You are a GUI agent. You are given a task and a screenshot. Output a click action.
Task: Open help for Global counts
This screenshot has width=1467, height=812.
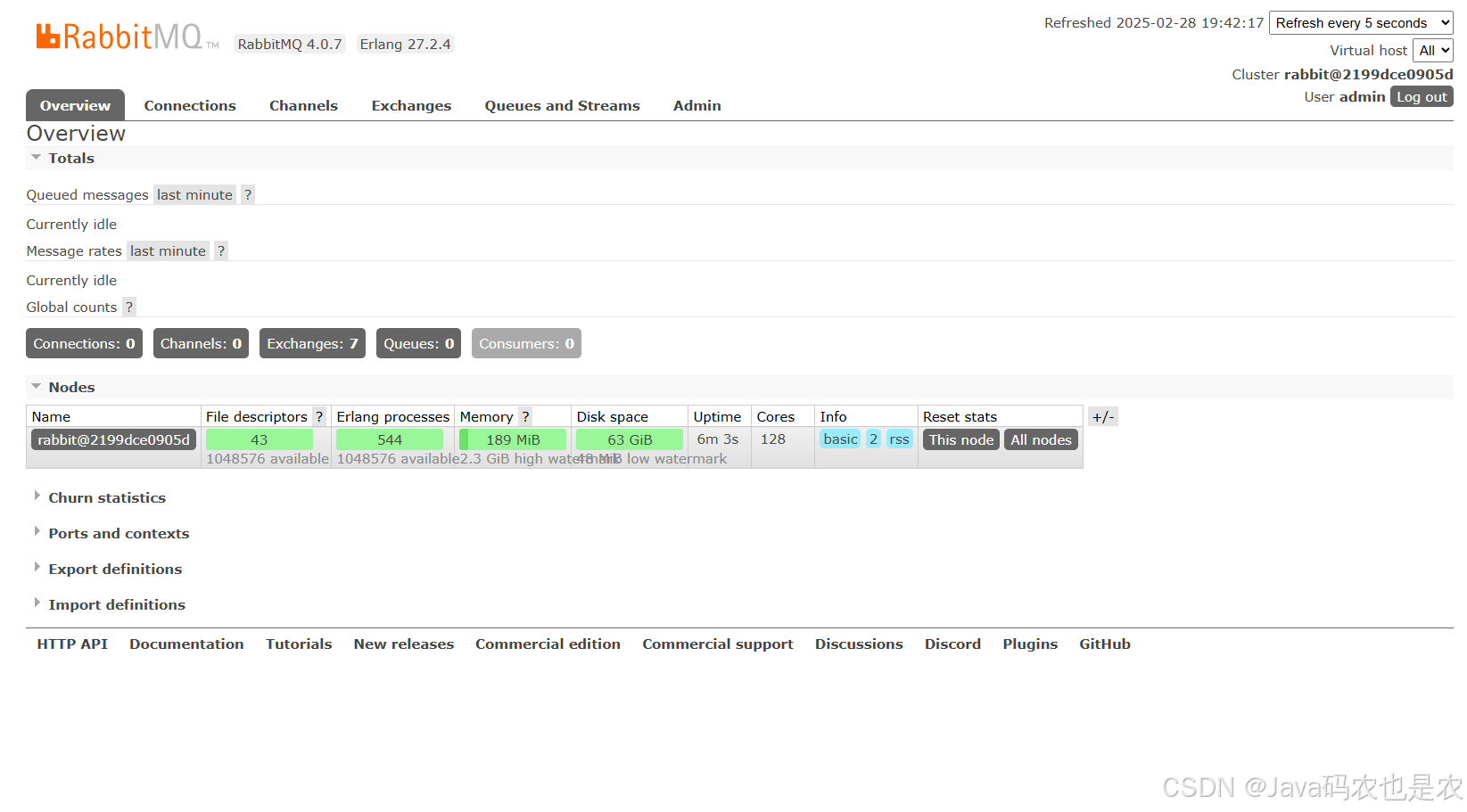point(128,307)
